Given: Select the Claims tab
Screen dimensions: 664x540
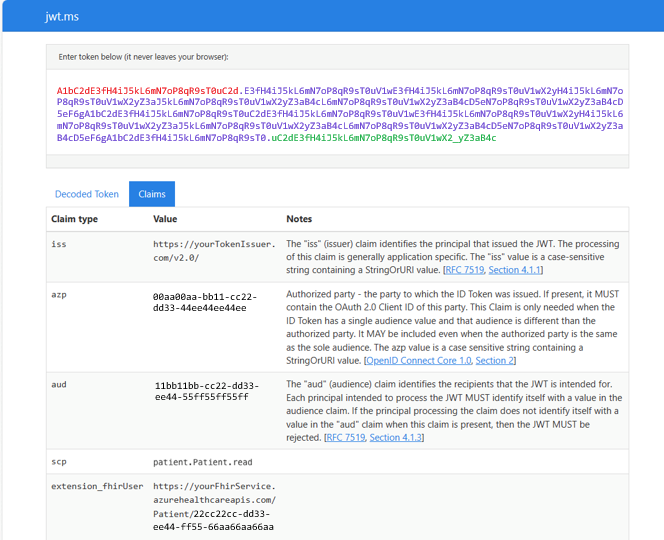Looking at the screenshot, I should click(152, 194).
